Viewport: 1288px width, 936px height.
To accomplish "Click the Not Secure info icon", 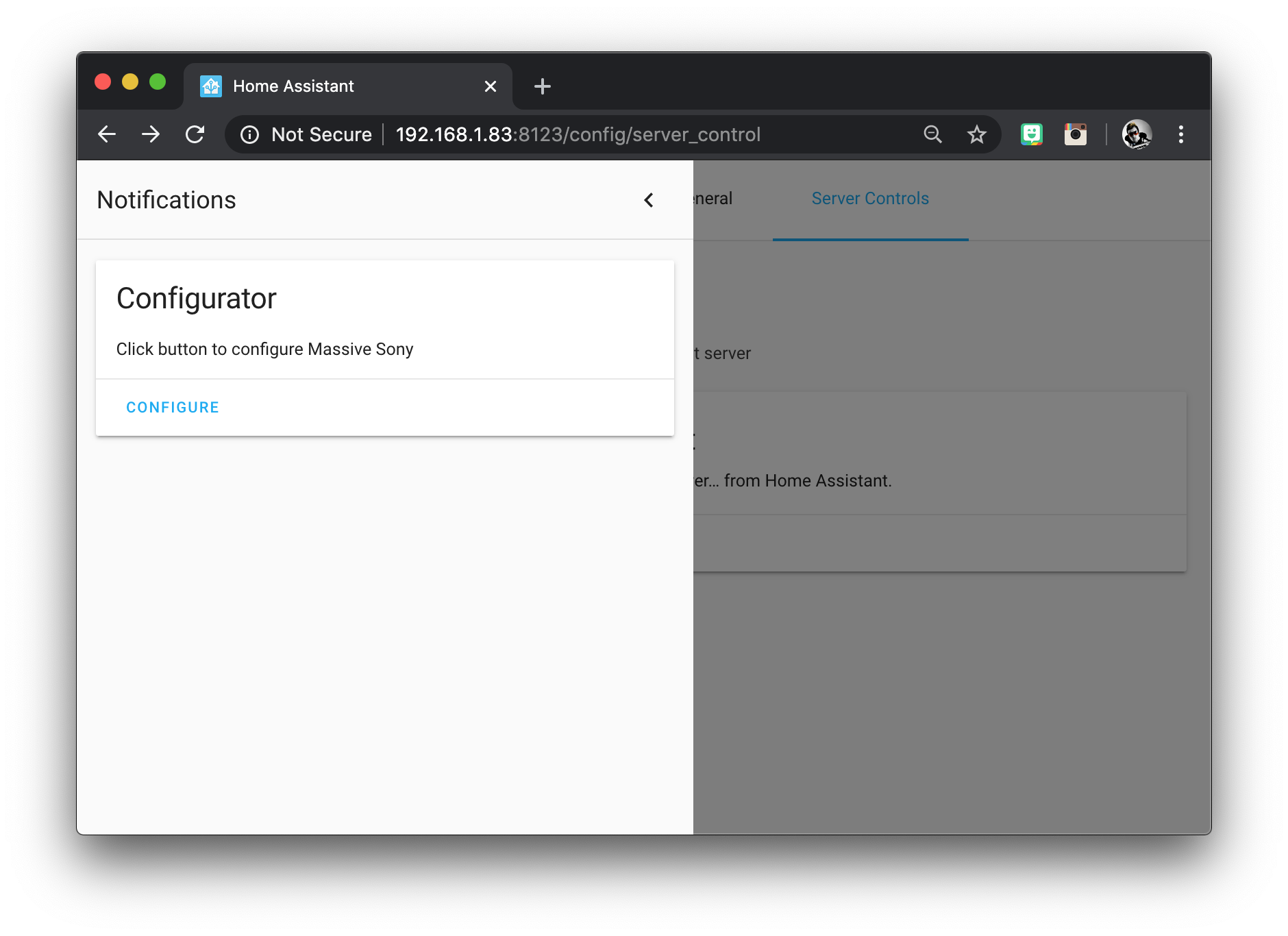I will [249, 134].
